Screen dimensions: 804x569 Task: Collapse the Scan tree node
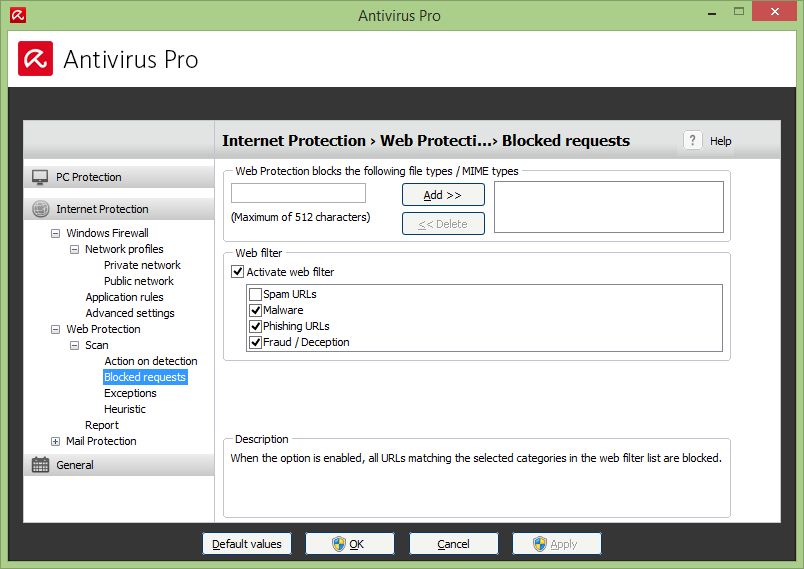(x=74, y=345)
